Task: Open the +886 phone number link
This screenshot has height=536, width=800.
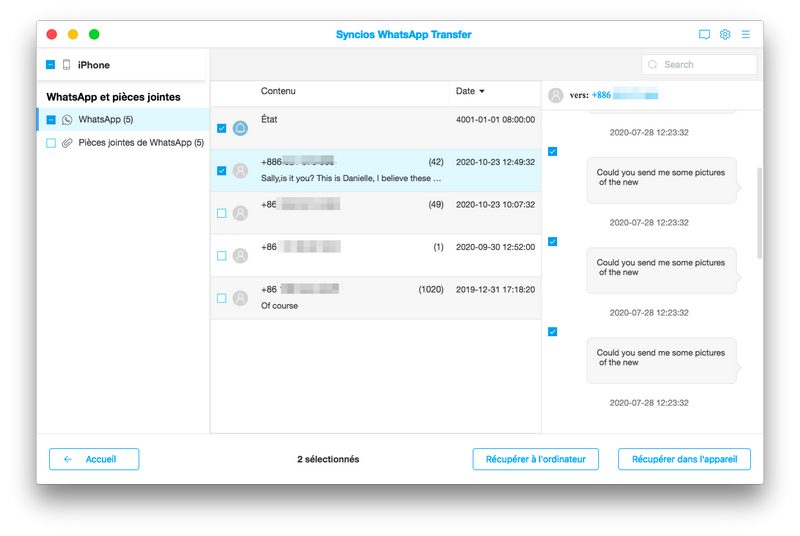Action: (624, 95)
